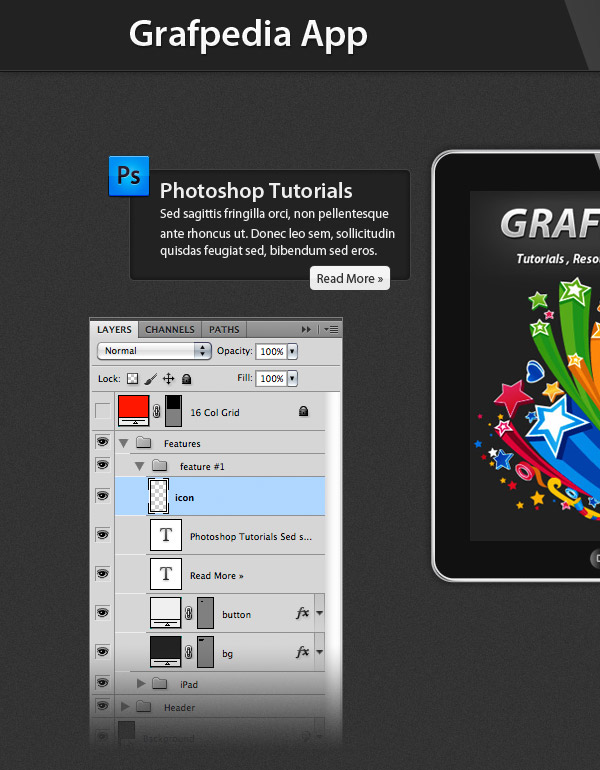Image resolution: width=600 pixels, height=770 pixels.
Task: Click the Grafpedia App header title
Action: click(248, 34)
